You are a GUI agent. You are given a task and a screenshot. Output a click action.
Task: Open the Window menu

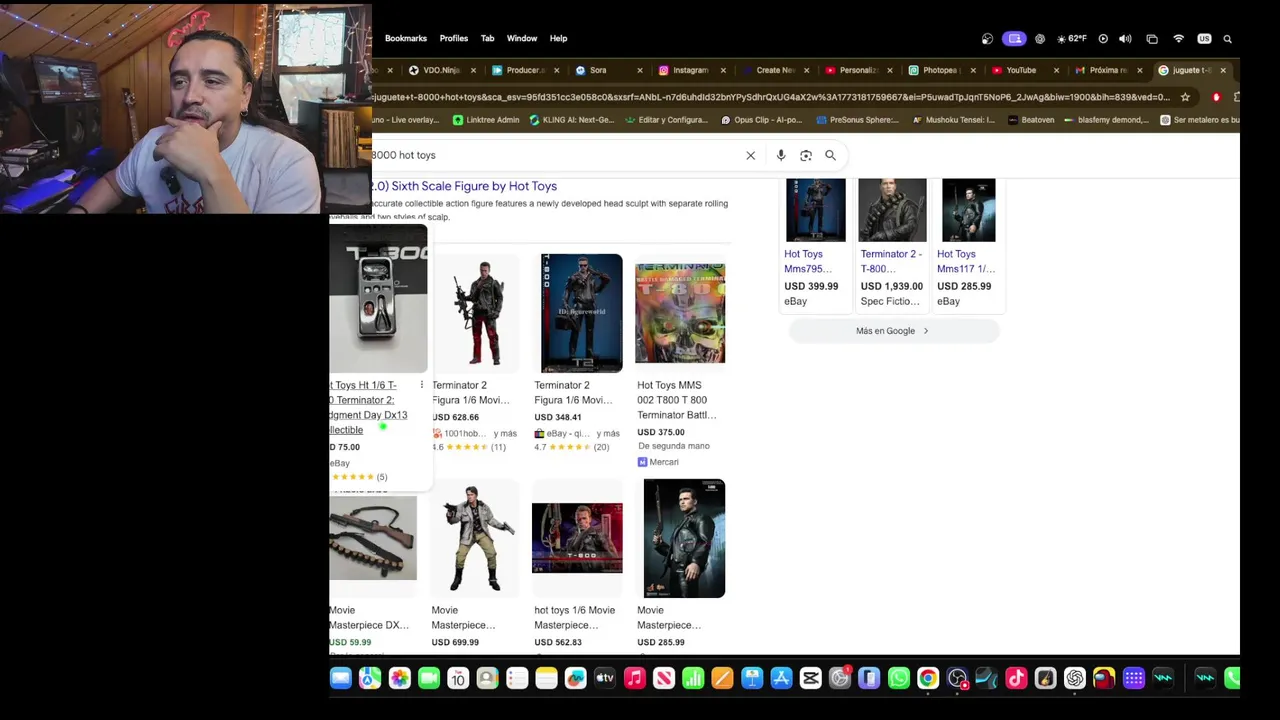[x=522, y=38]
